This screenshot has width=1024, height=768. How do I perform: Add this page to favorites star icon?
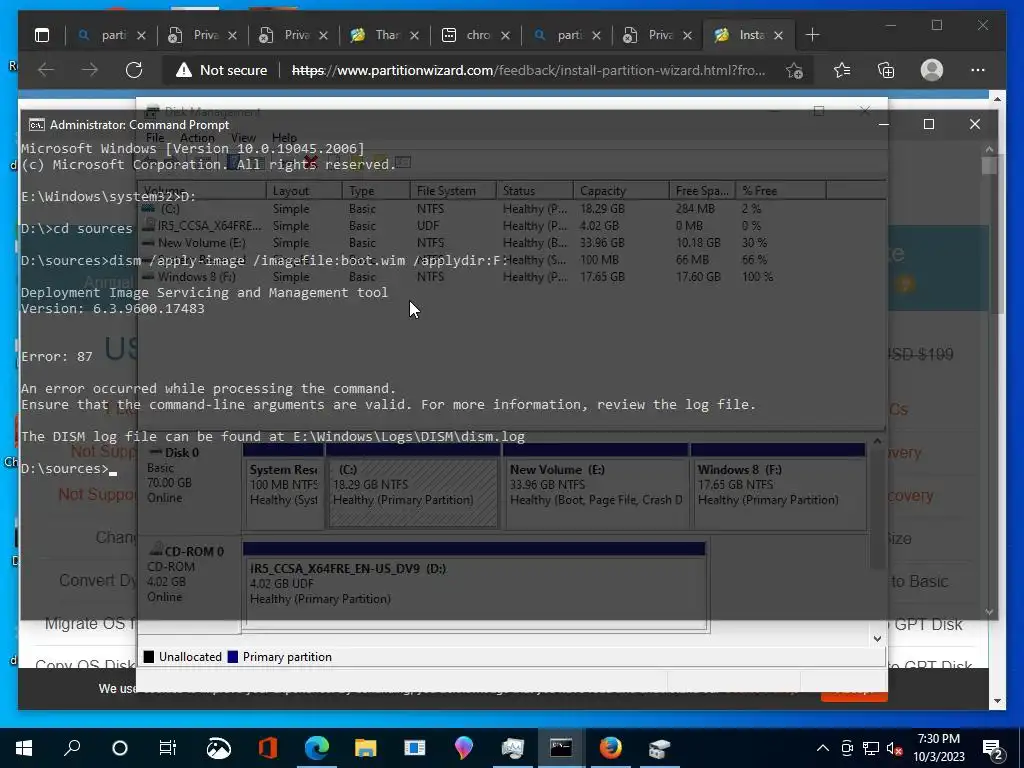point(794,70)
